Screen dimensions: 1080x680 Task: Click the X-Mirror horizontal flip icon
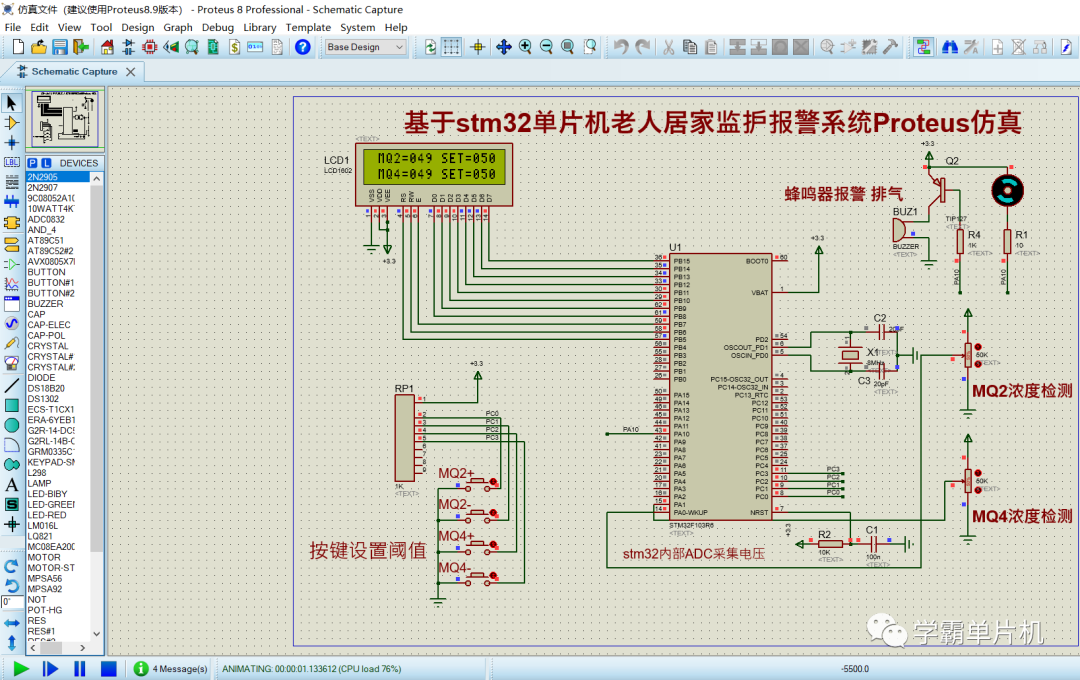[x=12, y=623]
